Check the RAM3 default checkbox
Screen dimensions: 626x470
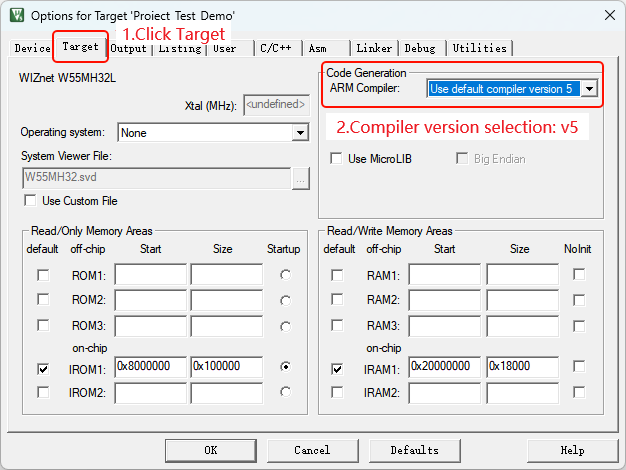[x=337, y=325]
